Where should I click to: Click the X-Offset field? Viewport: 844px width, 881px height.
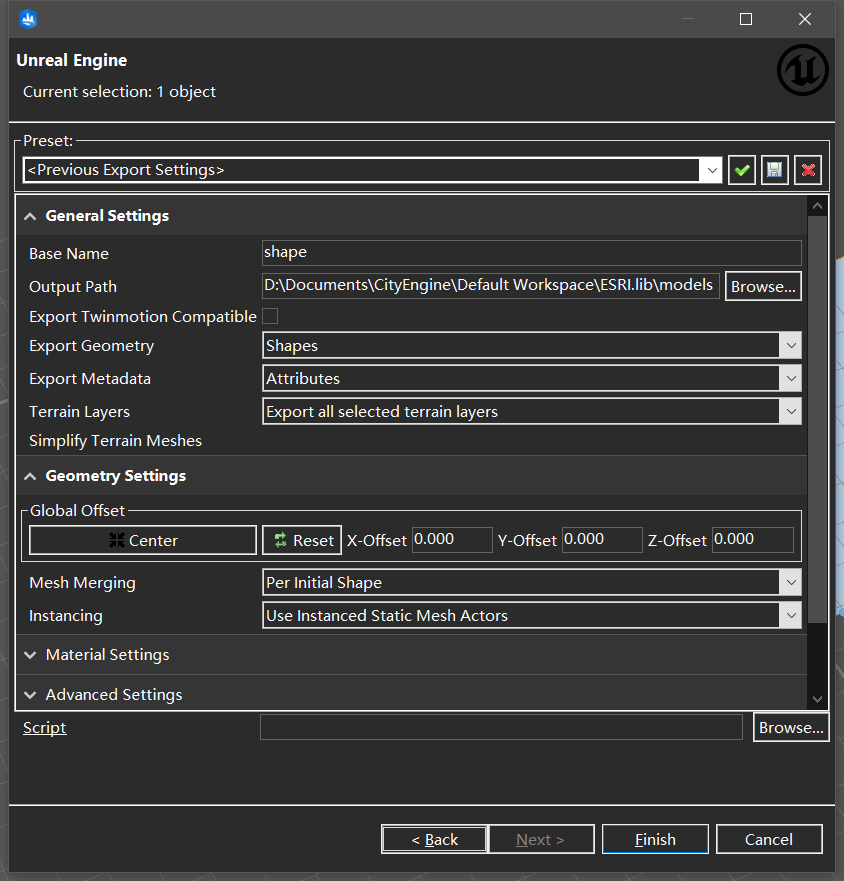pos(452,539)
